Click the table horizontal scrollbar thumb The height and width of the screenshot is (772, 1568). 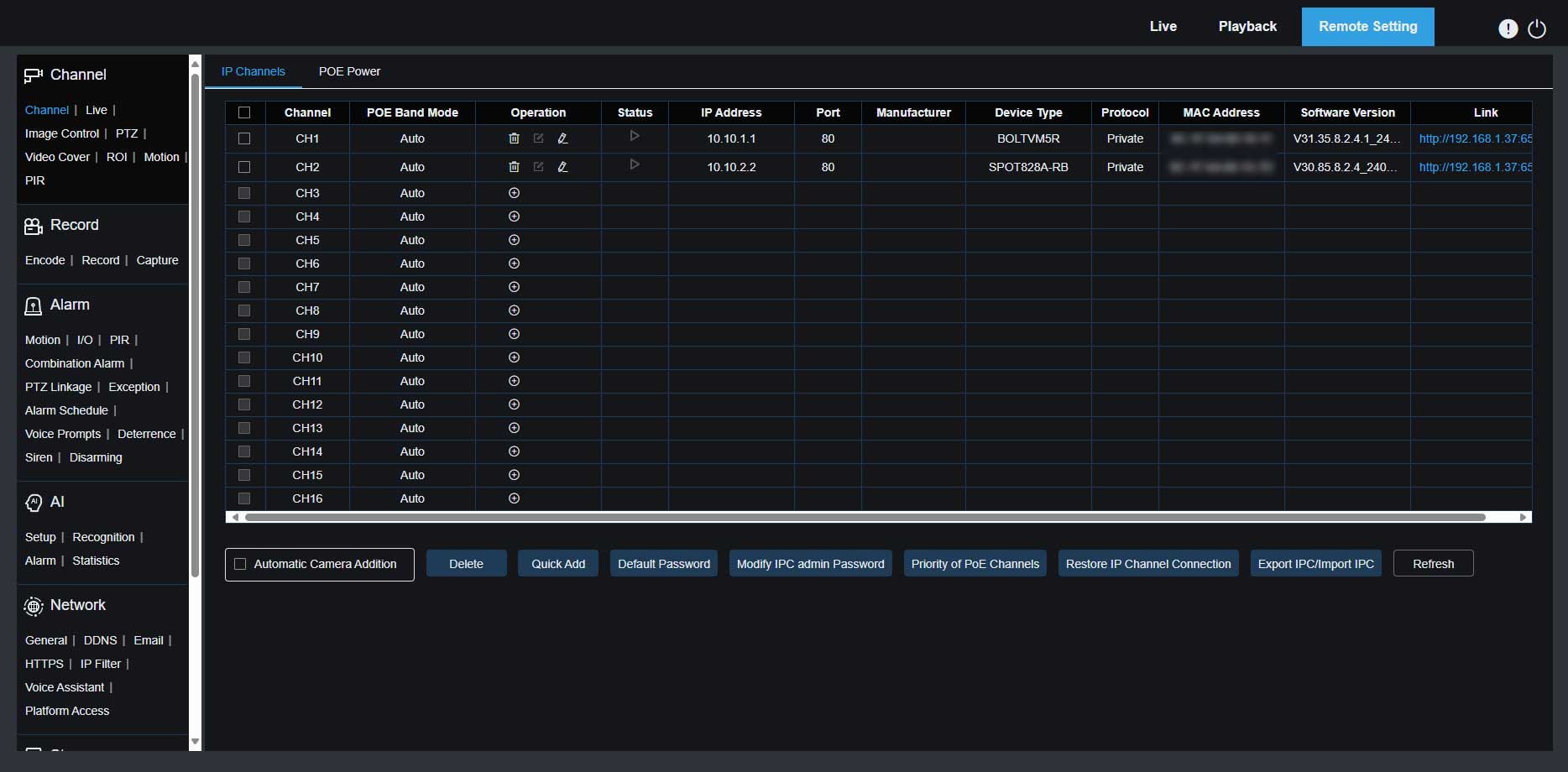point(865,517)
